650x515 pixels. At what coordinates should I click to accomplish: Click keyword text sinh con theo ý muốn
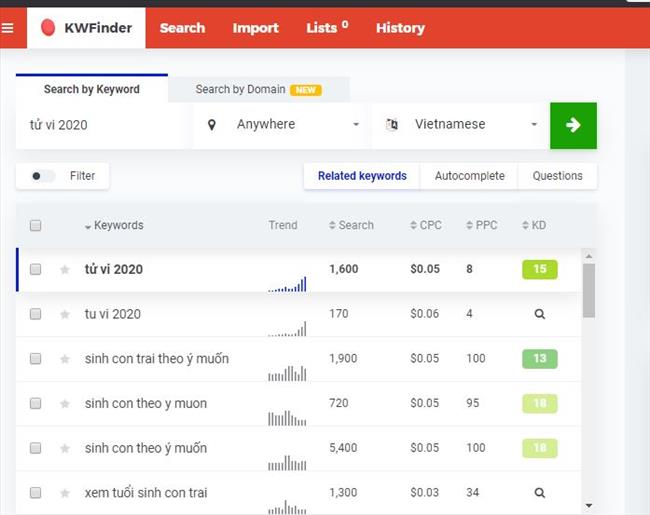pos(146,448)
